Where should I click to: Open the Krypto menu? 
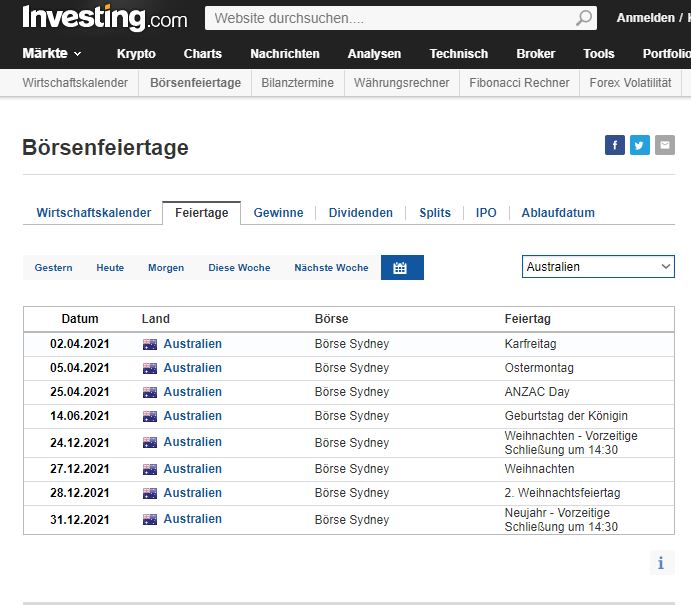[136, 53]
